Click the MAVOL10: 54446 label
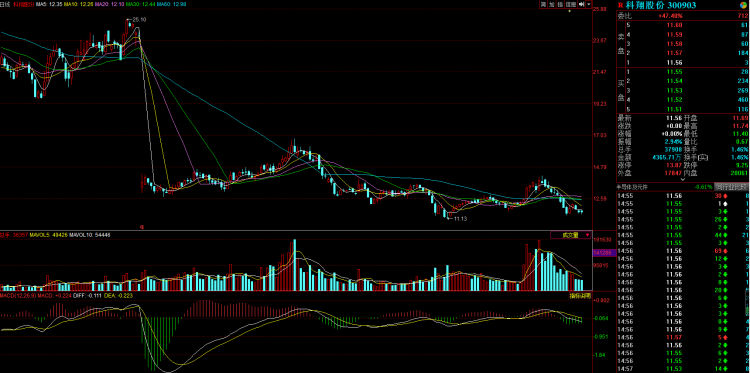Image resolution: width=750 pixels, height=373 pixels. 90,235
